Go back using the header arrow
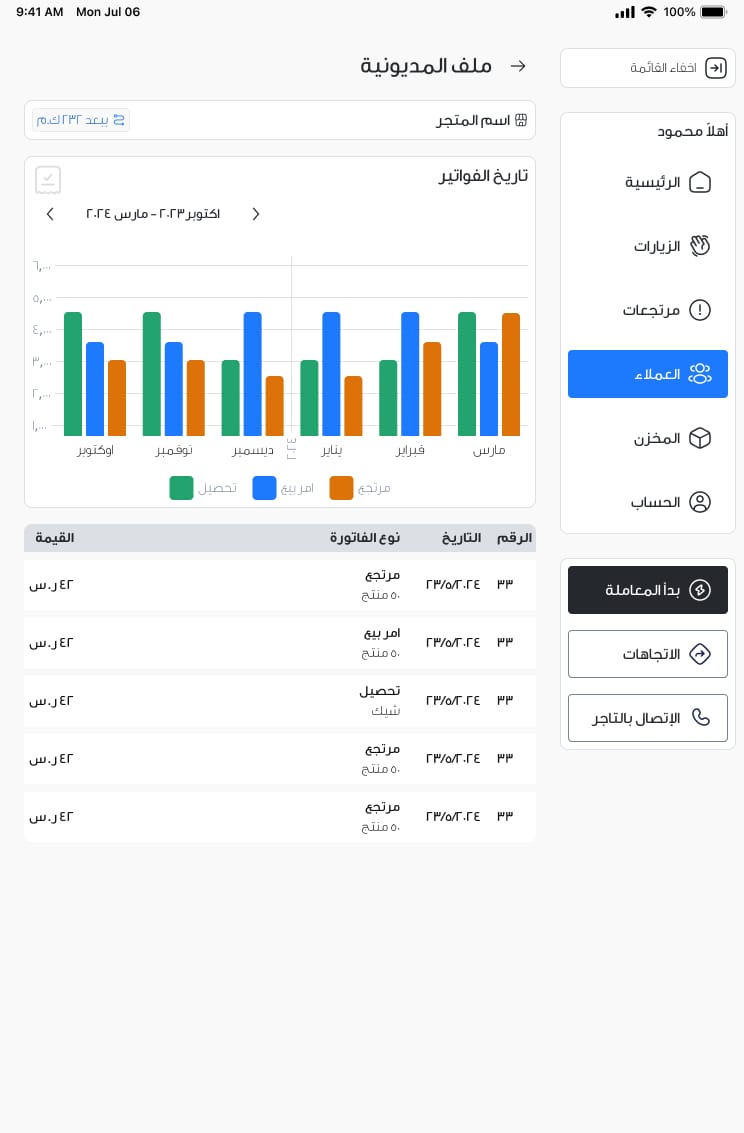The image size is (744, 1133). click(x=518, y=66)
